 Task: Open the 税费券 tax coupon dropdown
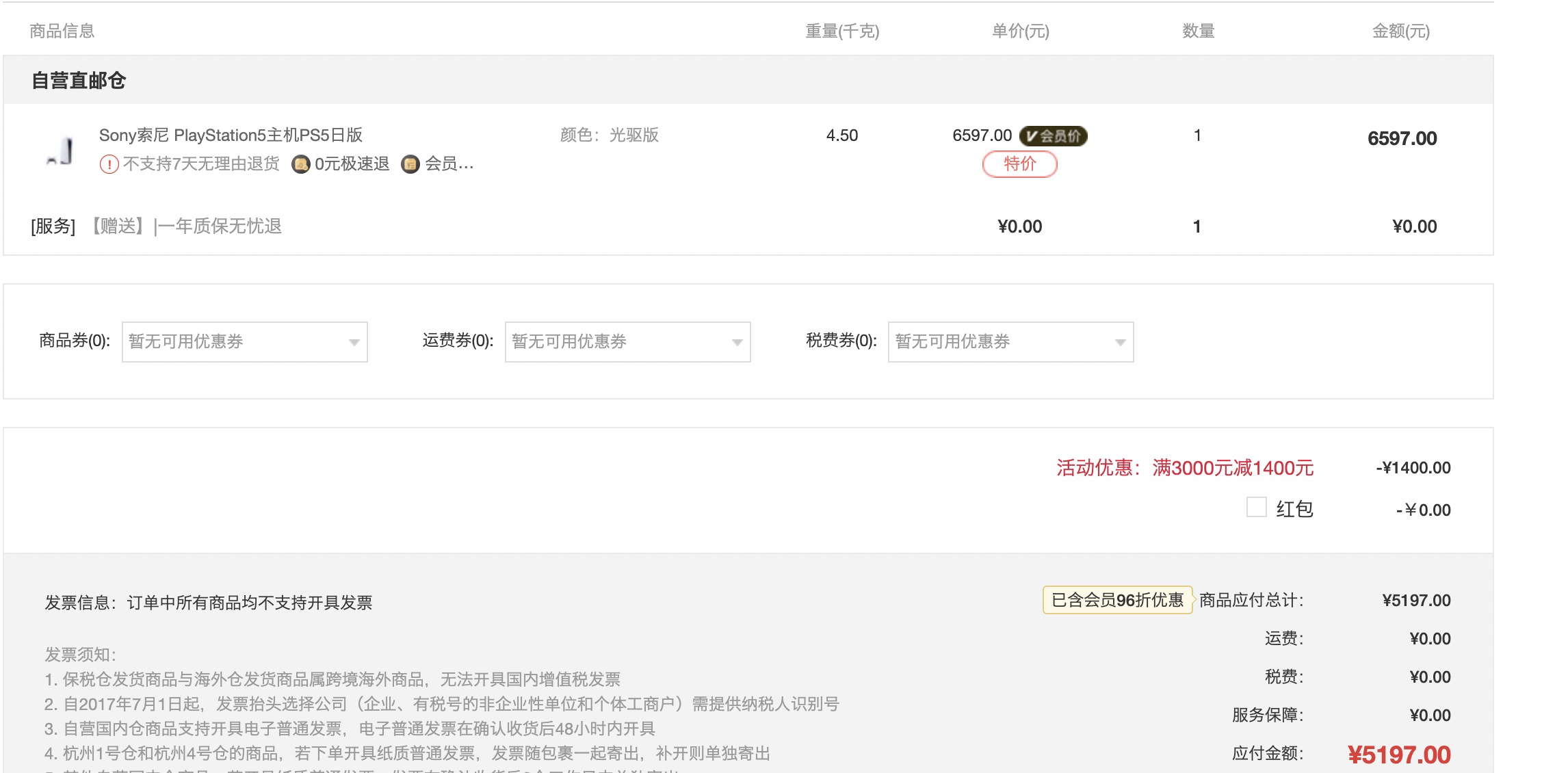1011,341
